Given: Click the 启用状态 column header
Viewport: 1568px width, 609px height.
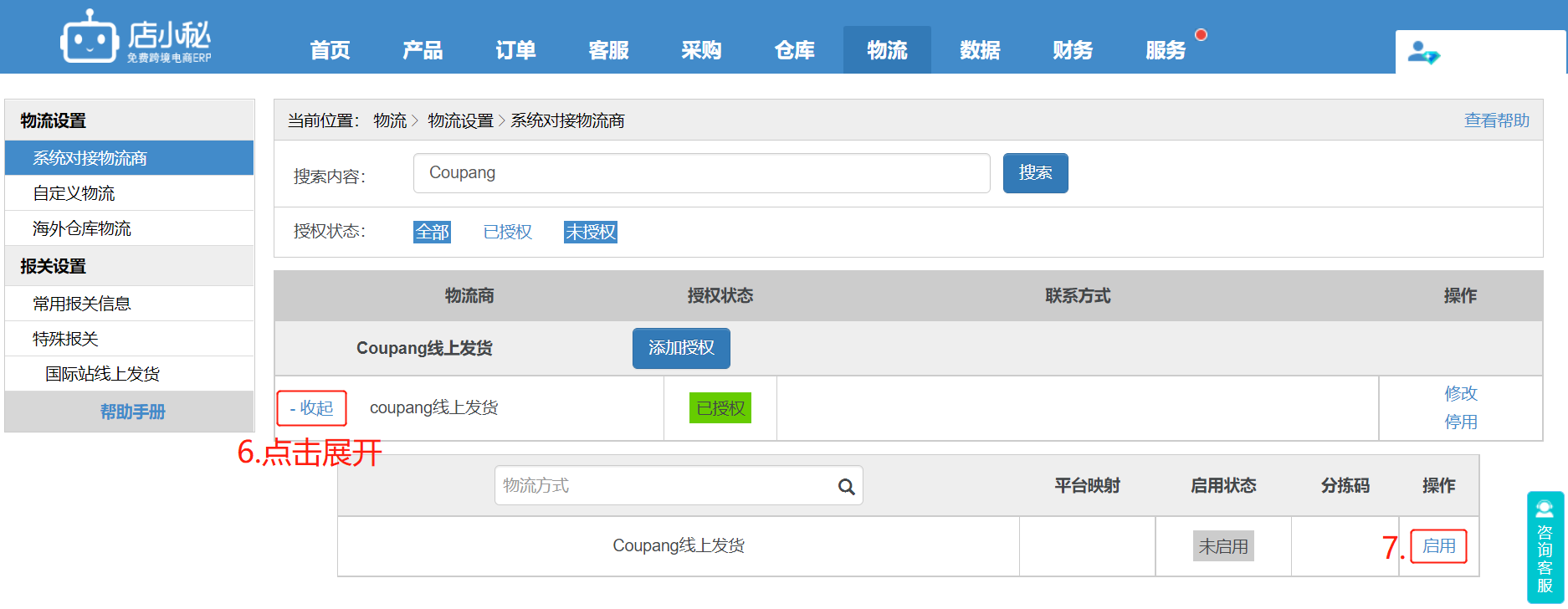Looking at the screenshot, I should pyautogui.click(x=1223, y=486).
